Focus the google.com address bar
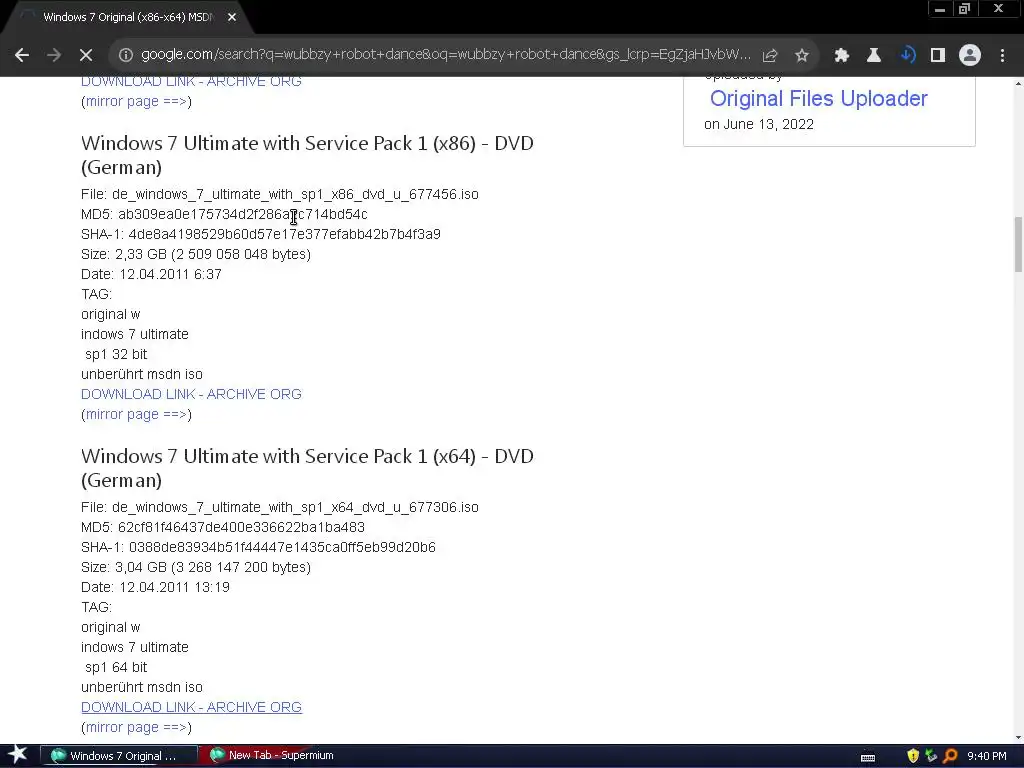 tap(445, 55)
